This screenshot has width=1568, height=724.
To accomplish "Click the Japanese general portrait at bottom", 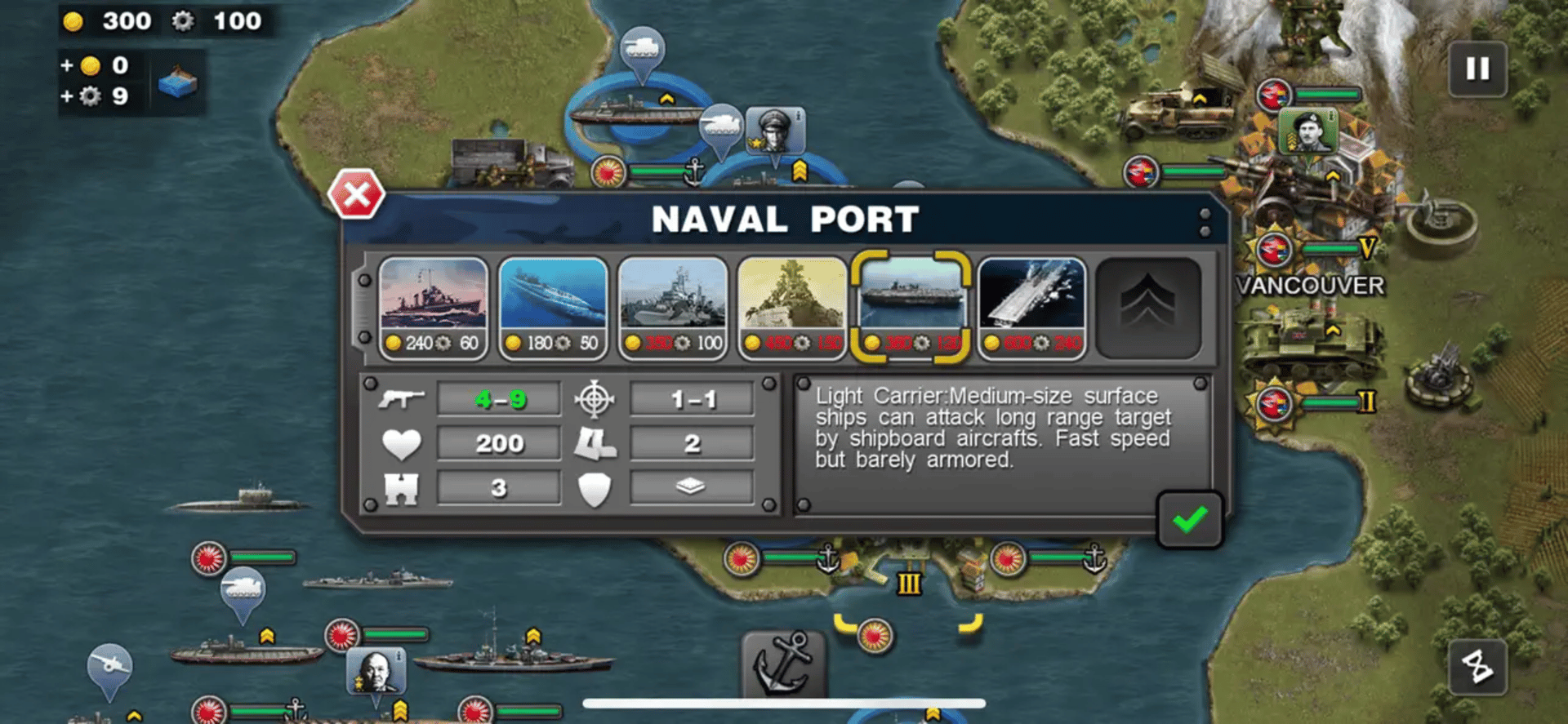I will click(x=376, y=671).
